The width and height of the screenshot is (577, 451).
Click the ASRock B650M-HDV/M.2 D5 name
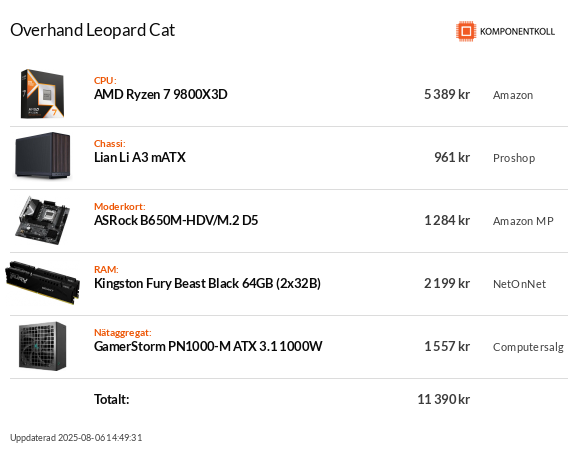176,220
